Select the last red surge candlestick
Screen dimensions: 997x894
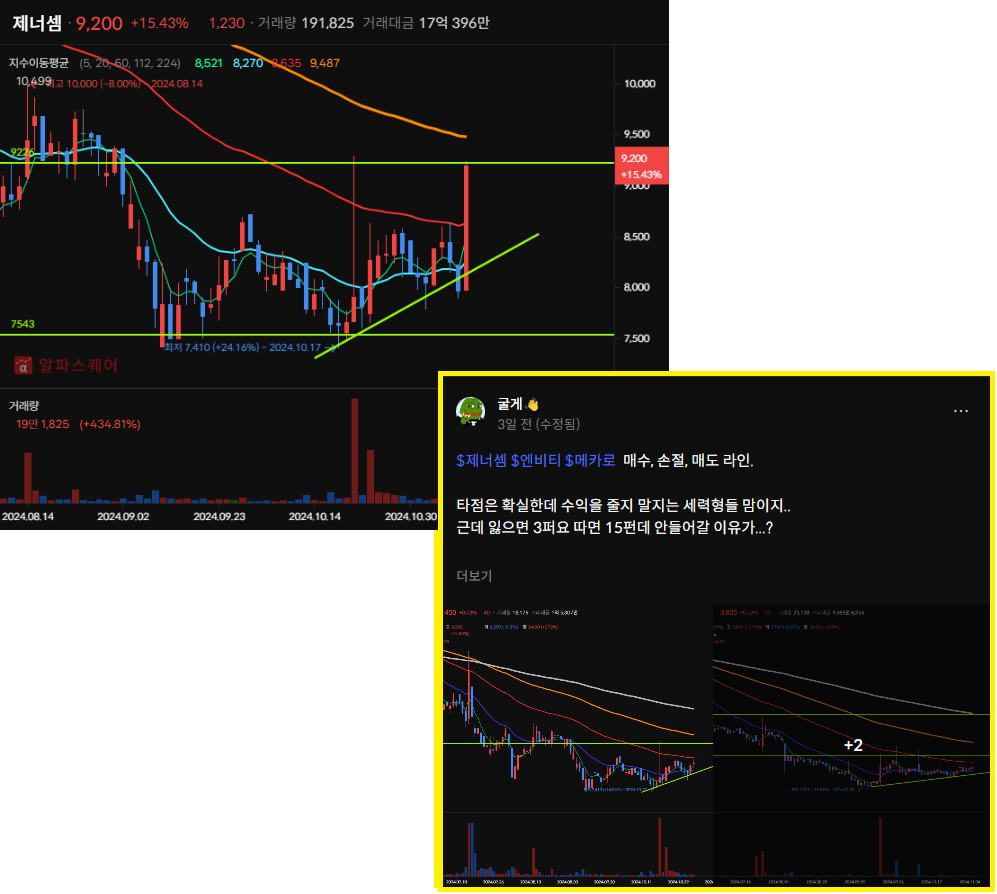[467, 228]
